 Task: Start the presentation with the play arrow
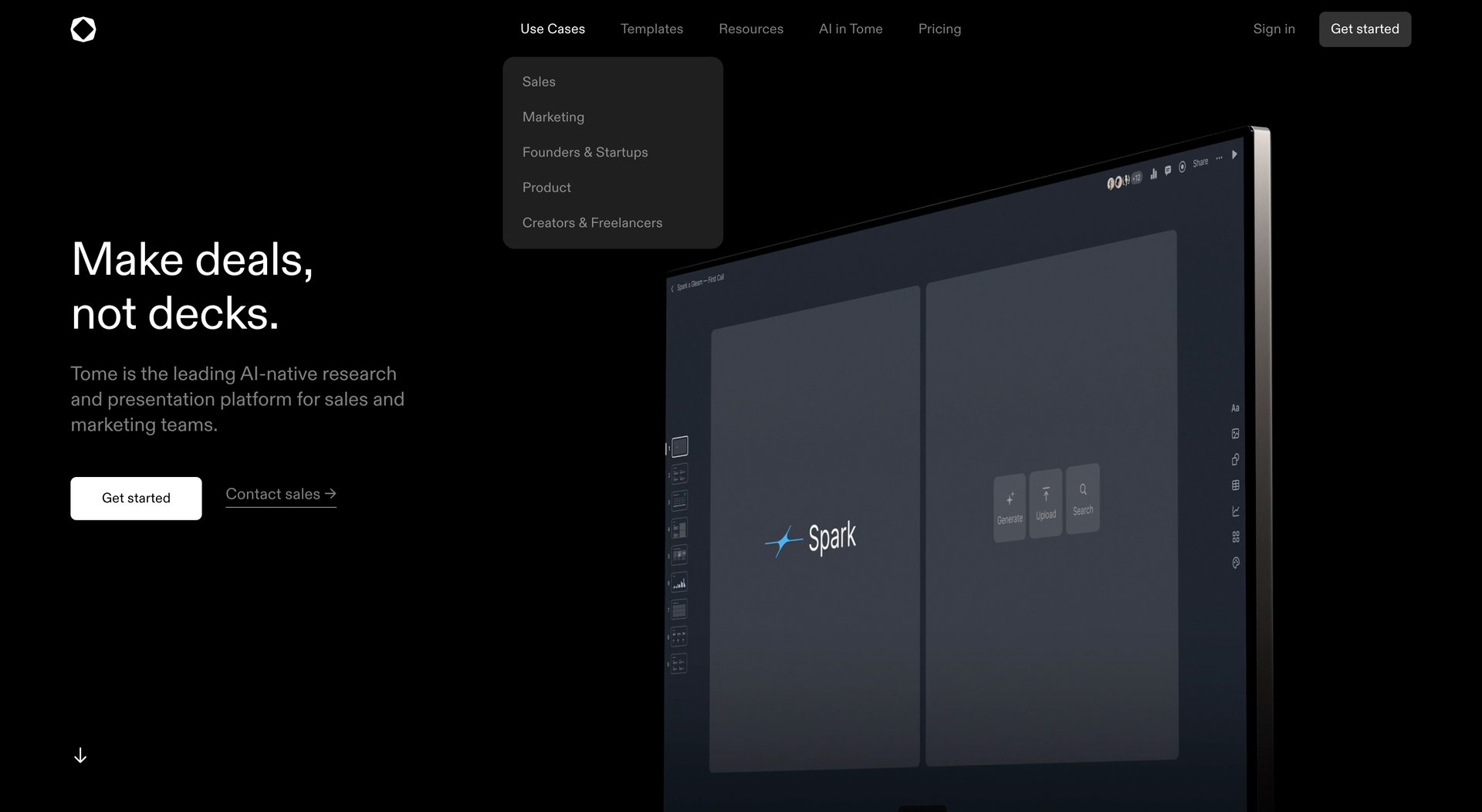pos(1235,154)
